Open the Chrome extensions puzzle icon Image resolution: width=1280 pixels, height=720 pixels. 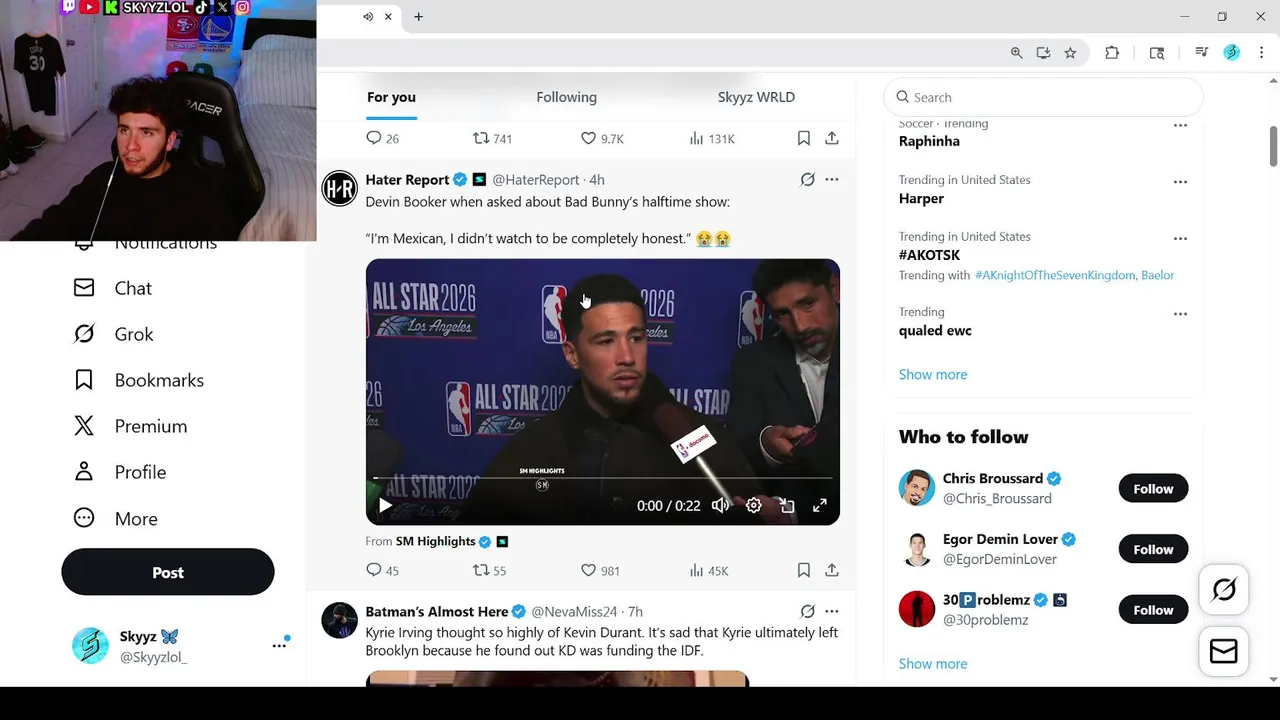pos(1112,53)
